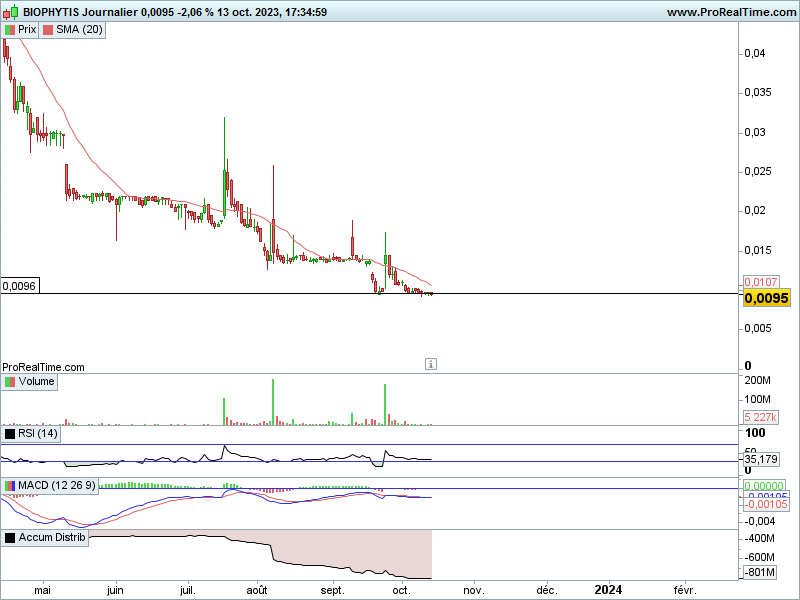Click the 0,00000 green MACD value tag
This screenshot has width=800, height=600.
point(764,486)
